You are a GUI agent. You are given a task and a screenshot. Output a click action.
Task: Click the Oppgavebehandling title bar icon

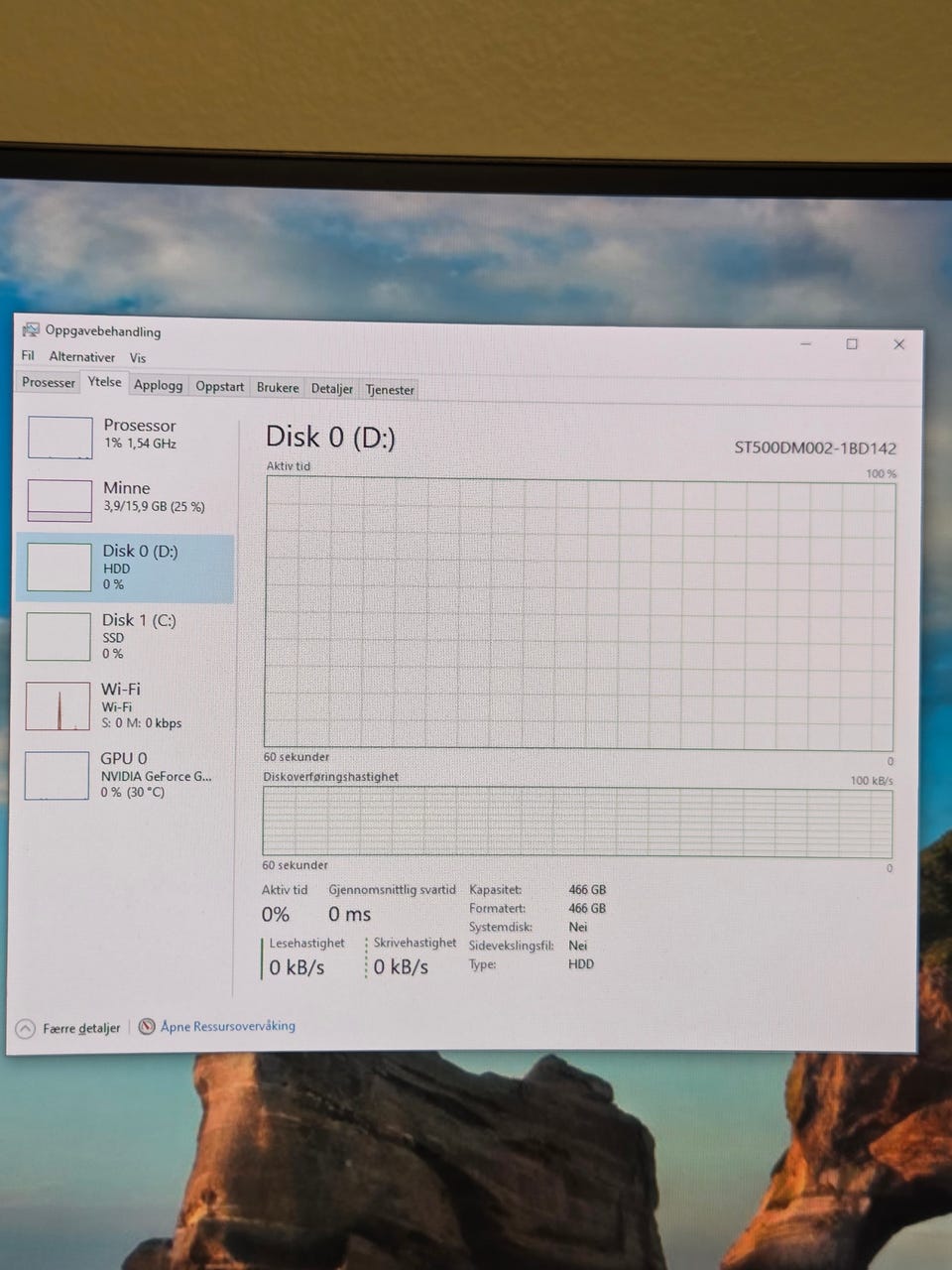pos(31,330)
